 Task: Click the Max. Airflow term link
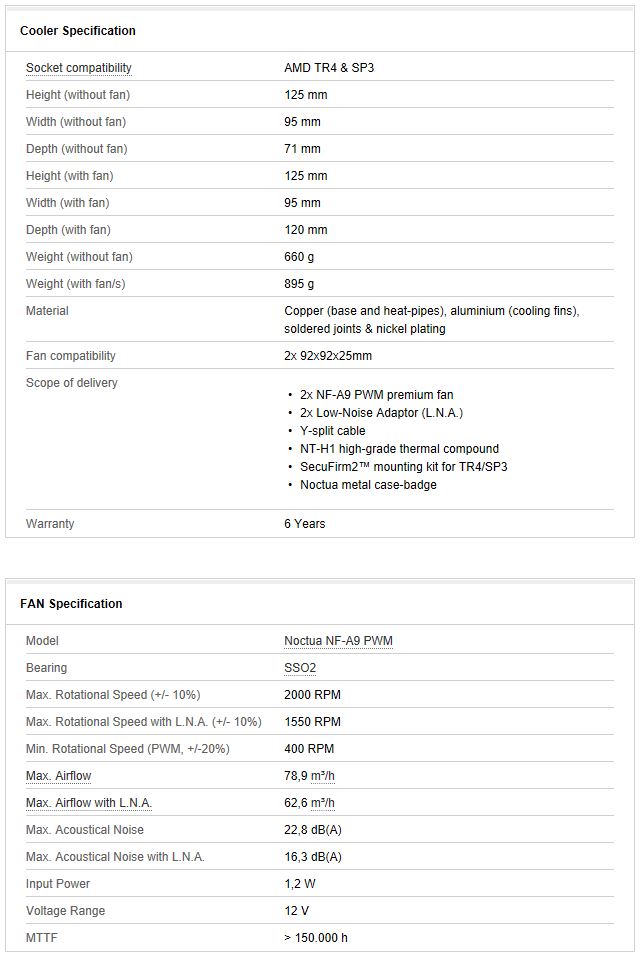coord(58,776)
